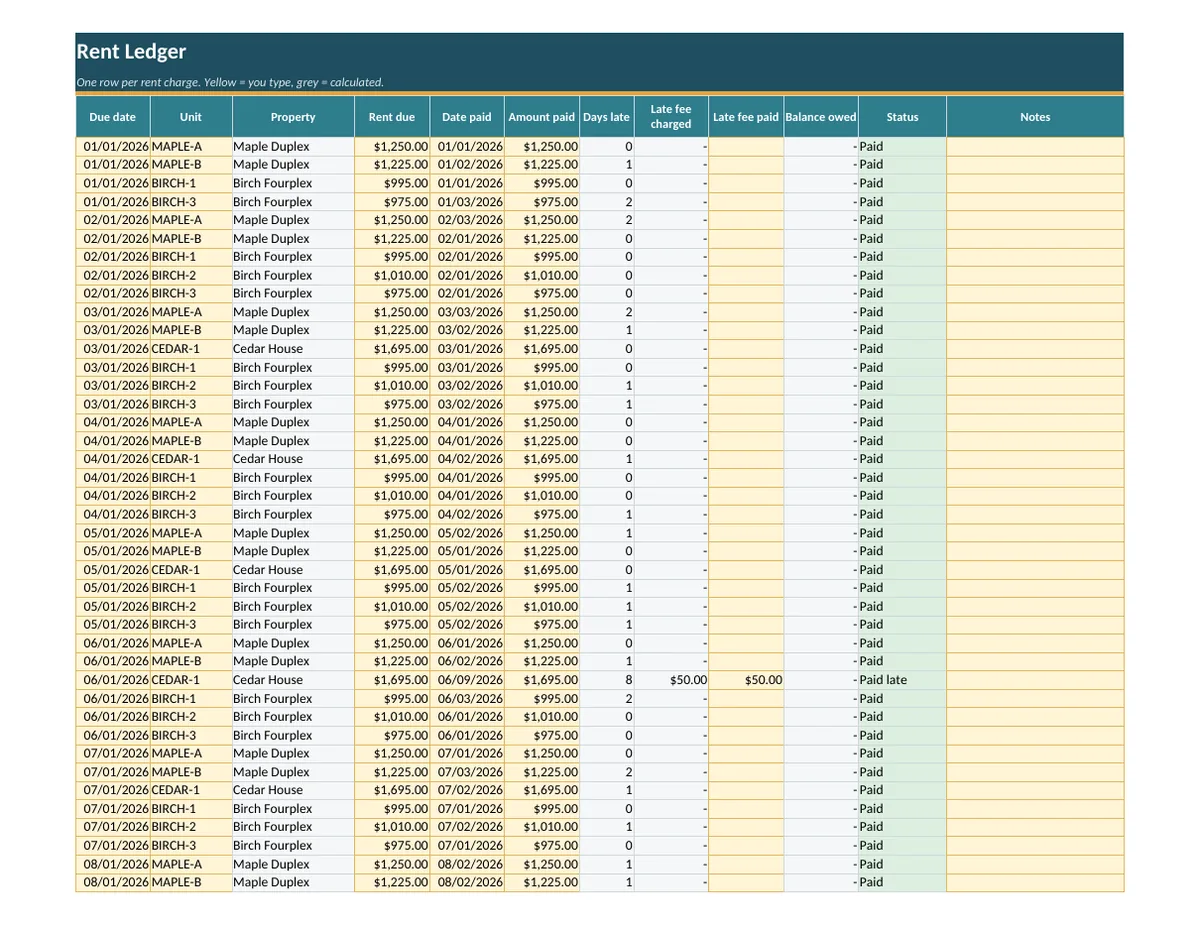Select the 'Unit' column header
1200x927 pixels.
coord(191,117)
